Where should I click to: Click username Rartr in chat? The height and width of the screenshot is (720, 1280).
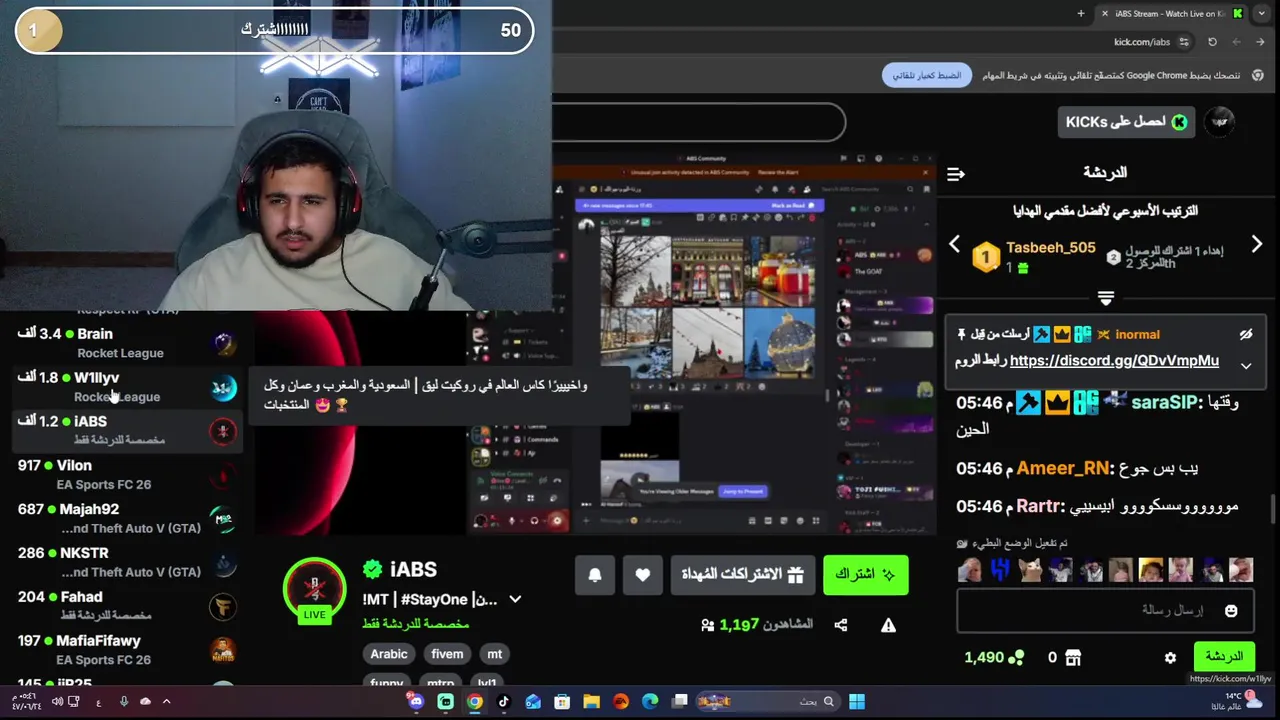[x=1039, y=506]
